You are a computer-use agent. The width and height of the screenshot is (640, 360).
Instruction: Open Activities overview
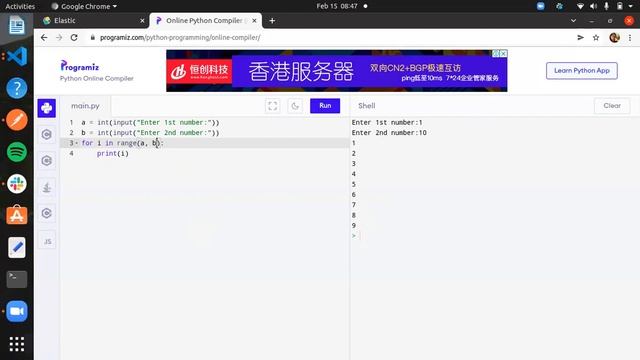point(20,6)
